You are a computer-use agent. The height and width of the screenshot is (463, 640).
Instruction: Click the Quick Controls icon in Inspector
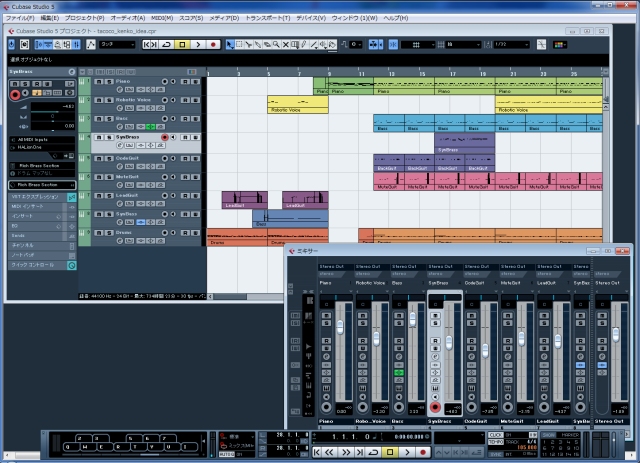71,265
